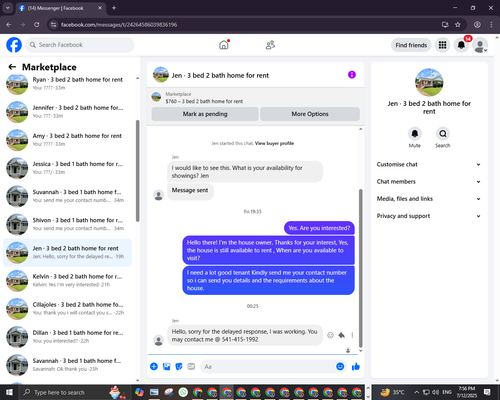Choose a sticker icon in composer

pos(179,367)
